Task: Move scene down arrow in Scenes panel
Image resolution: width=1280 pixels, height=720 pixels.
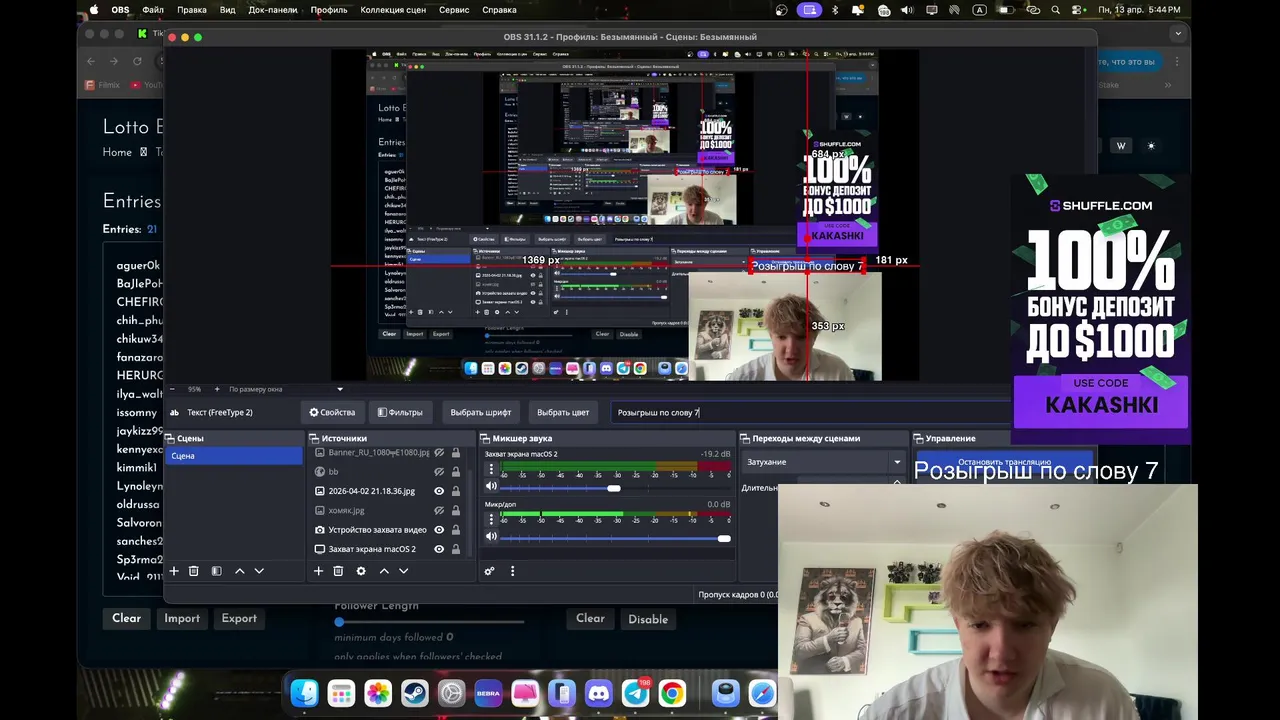Action: [x=259, y=571]
